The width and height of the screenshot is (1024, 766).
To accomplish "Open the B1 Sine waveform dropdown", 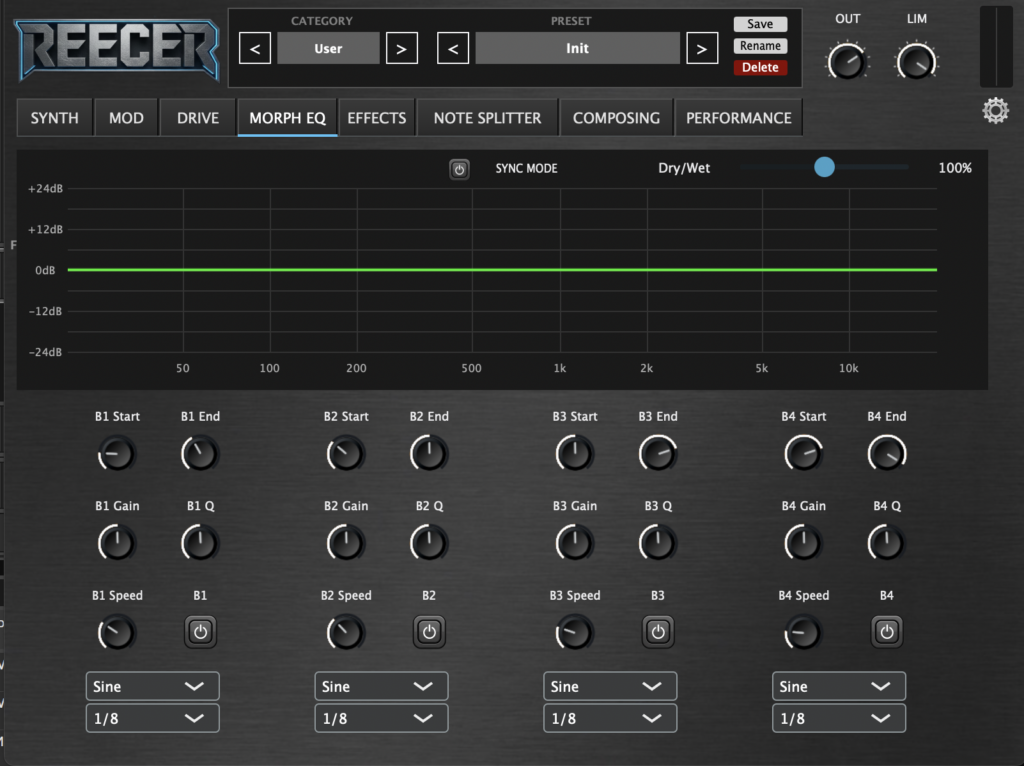I will pyautogui.click(x=152, y=686).
